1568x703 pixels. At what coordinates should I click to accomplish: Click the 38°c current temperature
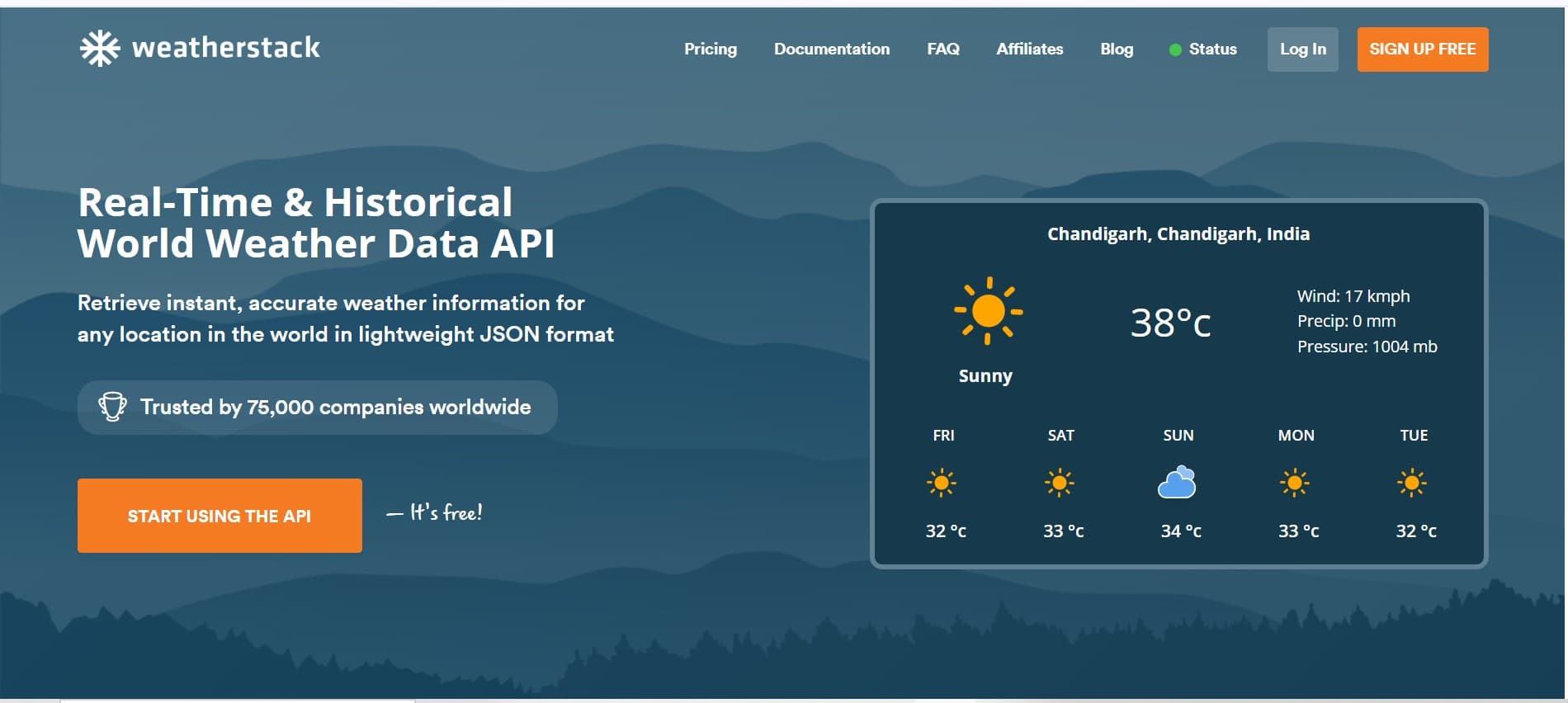pos(1170,323)
